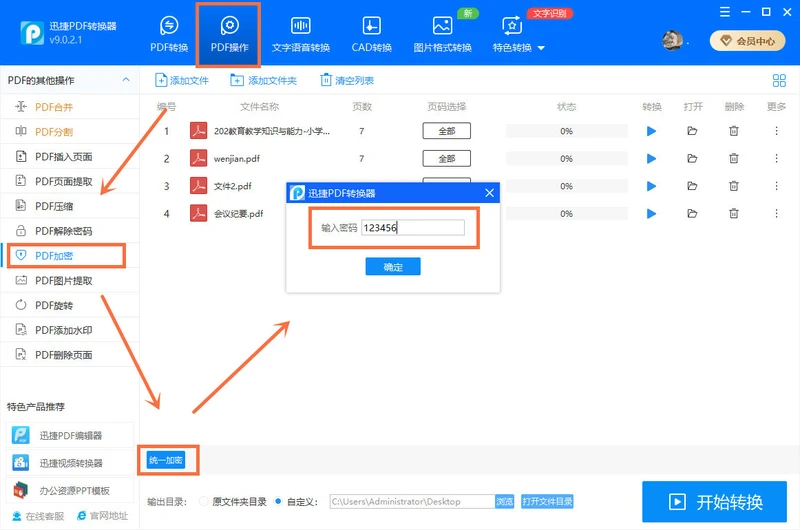Collapse the PDF的其他操作 section
This screenshot has height=530, width=800.
[126, 80]
